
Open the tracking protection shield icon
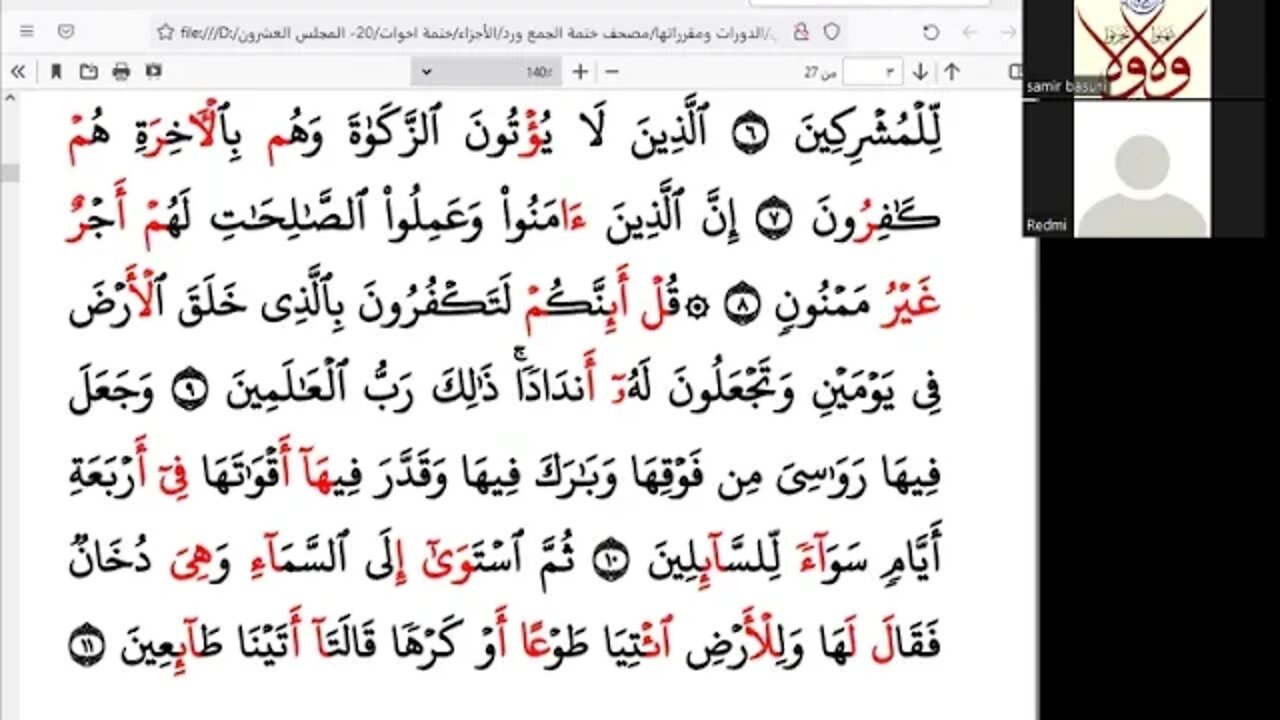point(831,32)
